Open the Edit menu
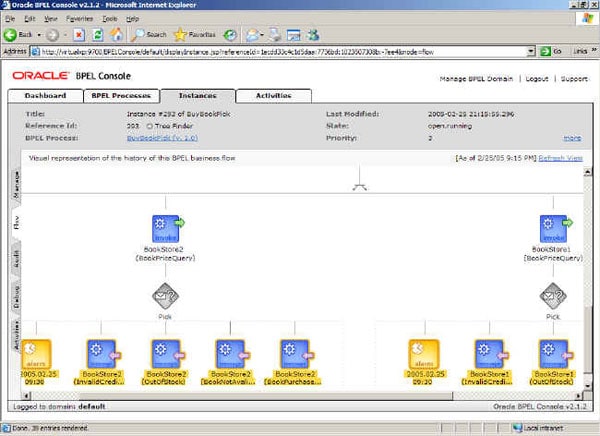600x436 pixels. click(x=30, y=18)
